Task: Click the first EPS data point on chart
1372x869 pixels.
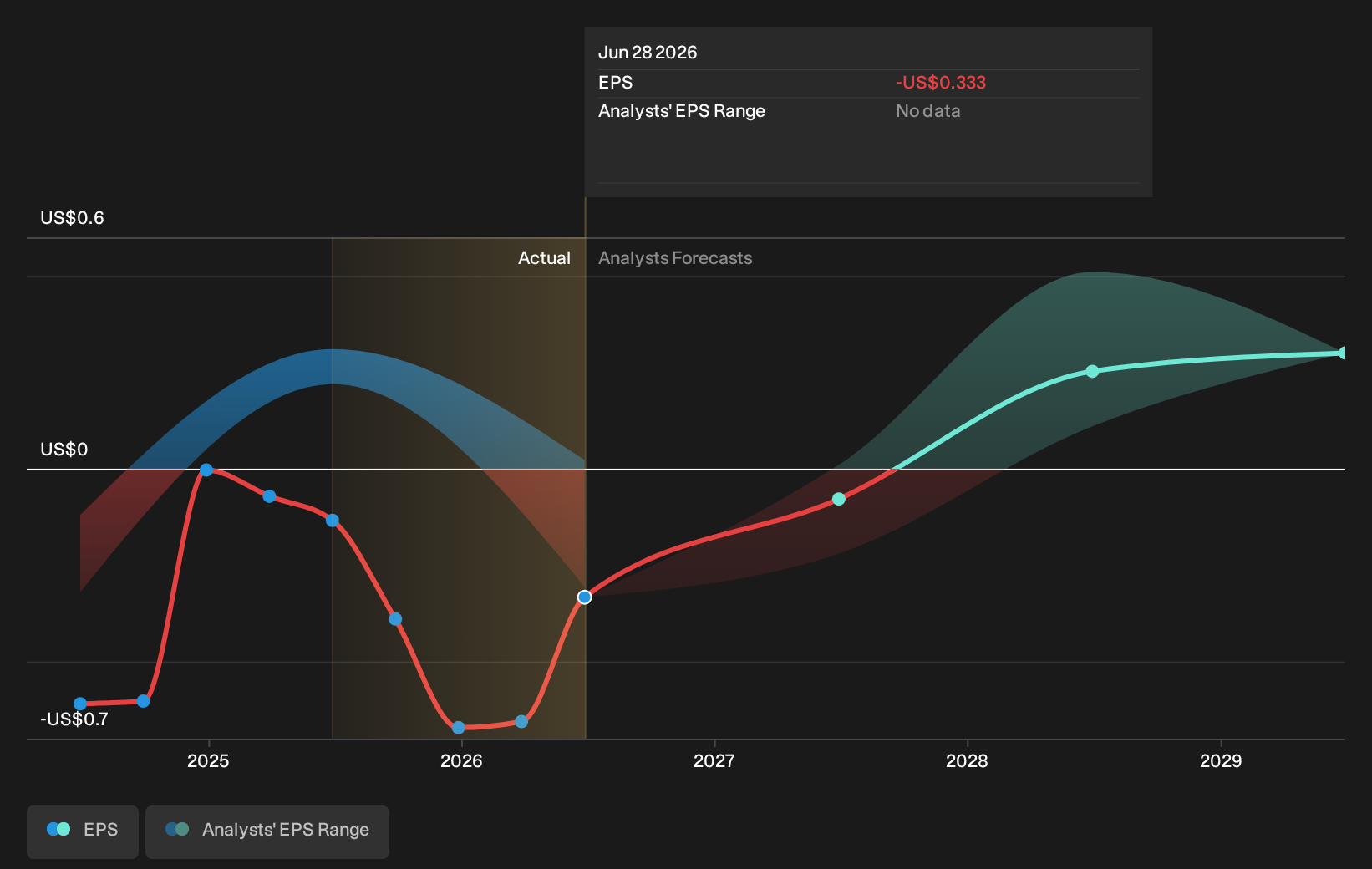Action: 80,704
